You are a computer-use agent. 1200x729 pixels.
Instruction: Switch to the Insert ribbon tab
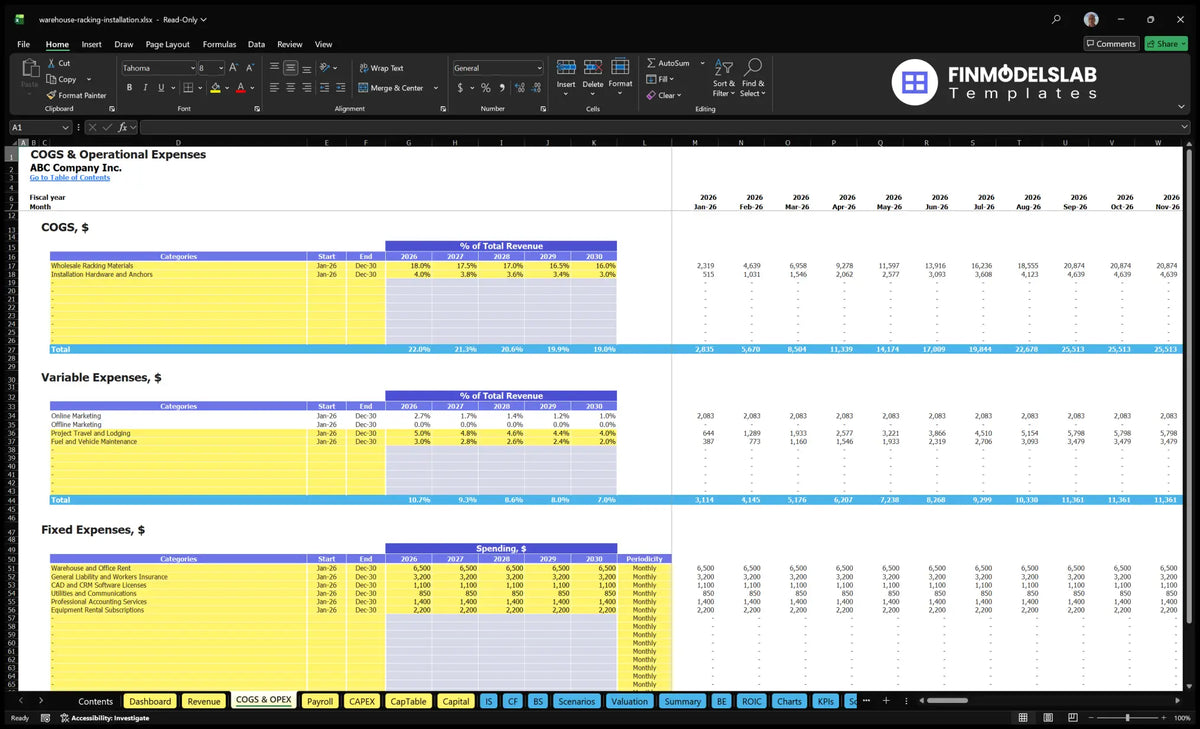91,44
